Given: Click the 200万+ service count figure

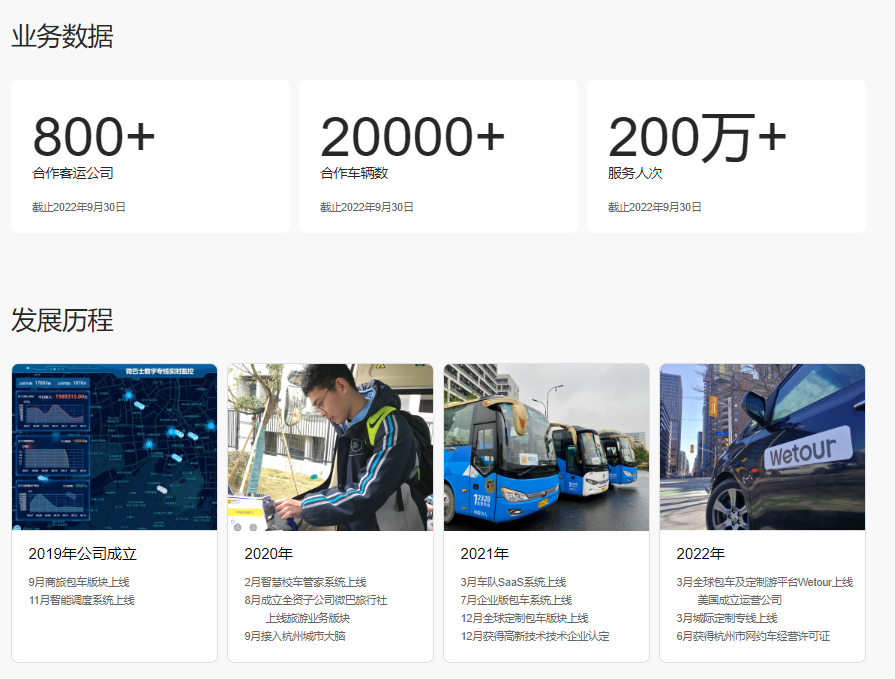Looking at the screenshot, I should pyautogui.click(x=697, y=137).
